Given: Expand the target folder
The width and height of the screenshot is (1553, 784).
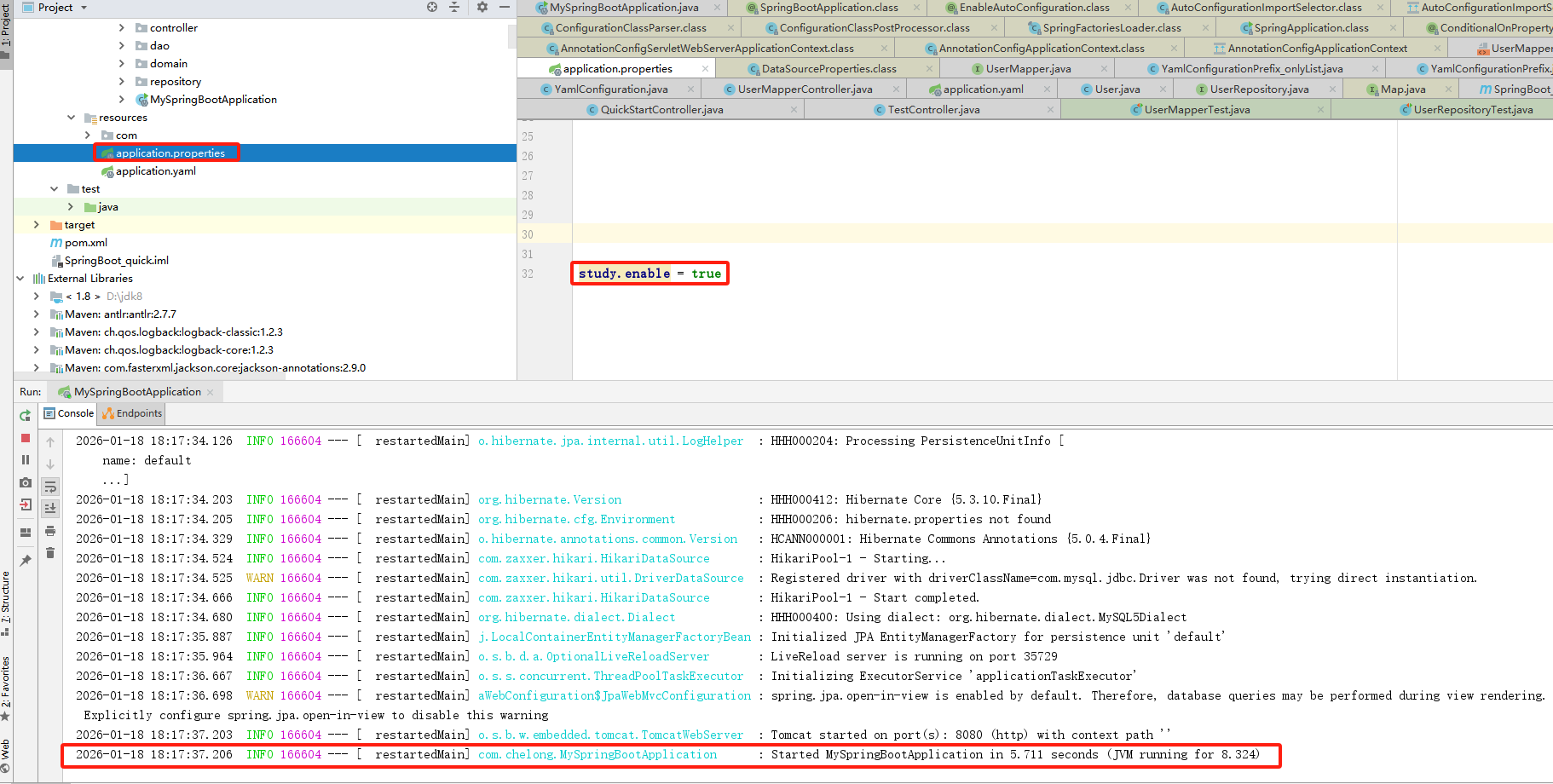Looking at the screenshot, I should coord(37,225).
